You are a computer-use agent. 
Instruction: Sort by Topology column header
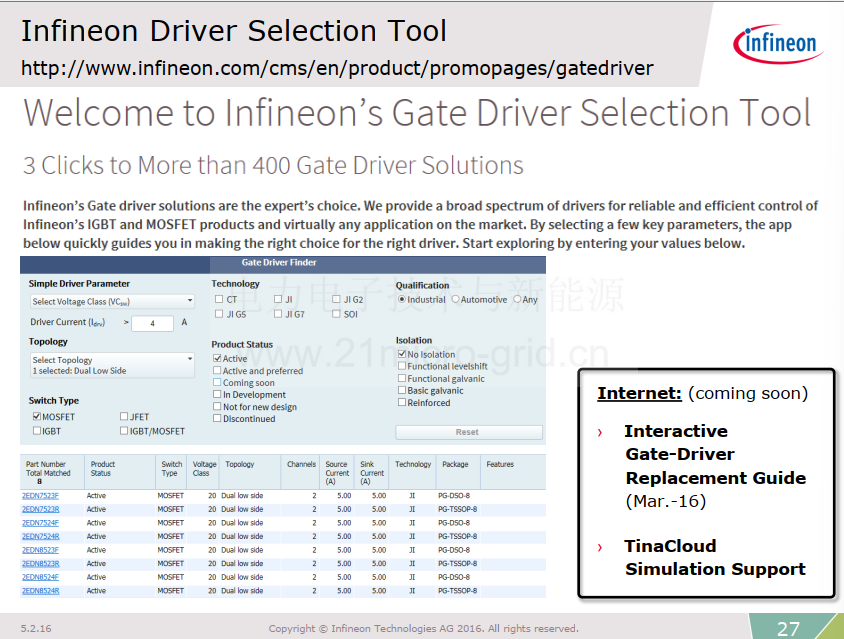pos(250,472)
